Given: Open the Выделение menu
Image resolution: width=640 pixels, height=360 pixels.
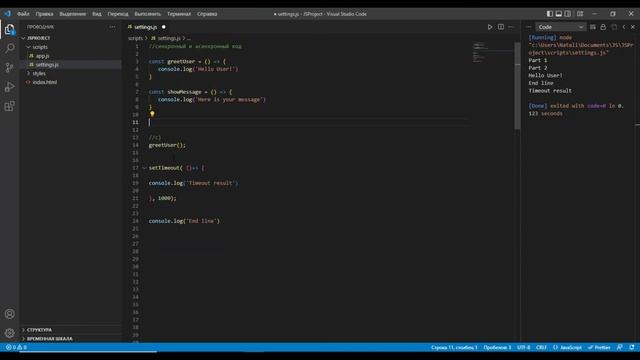Looking at the screenshot, I should (73, 13).
